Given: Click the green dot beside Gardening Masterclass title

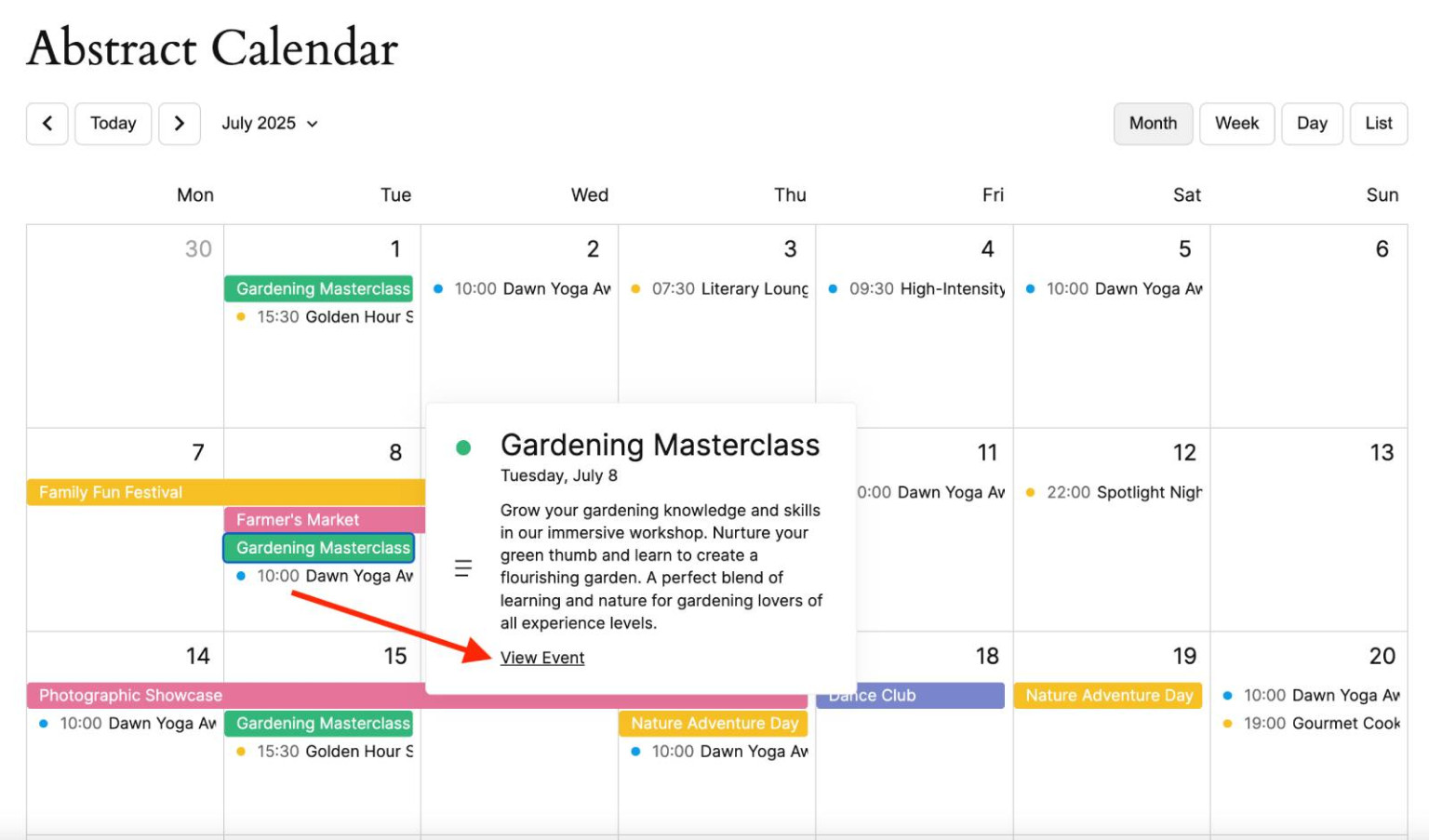Looking at the screenshot, I should [463, 447].
